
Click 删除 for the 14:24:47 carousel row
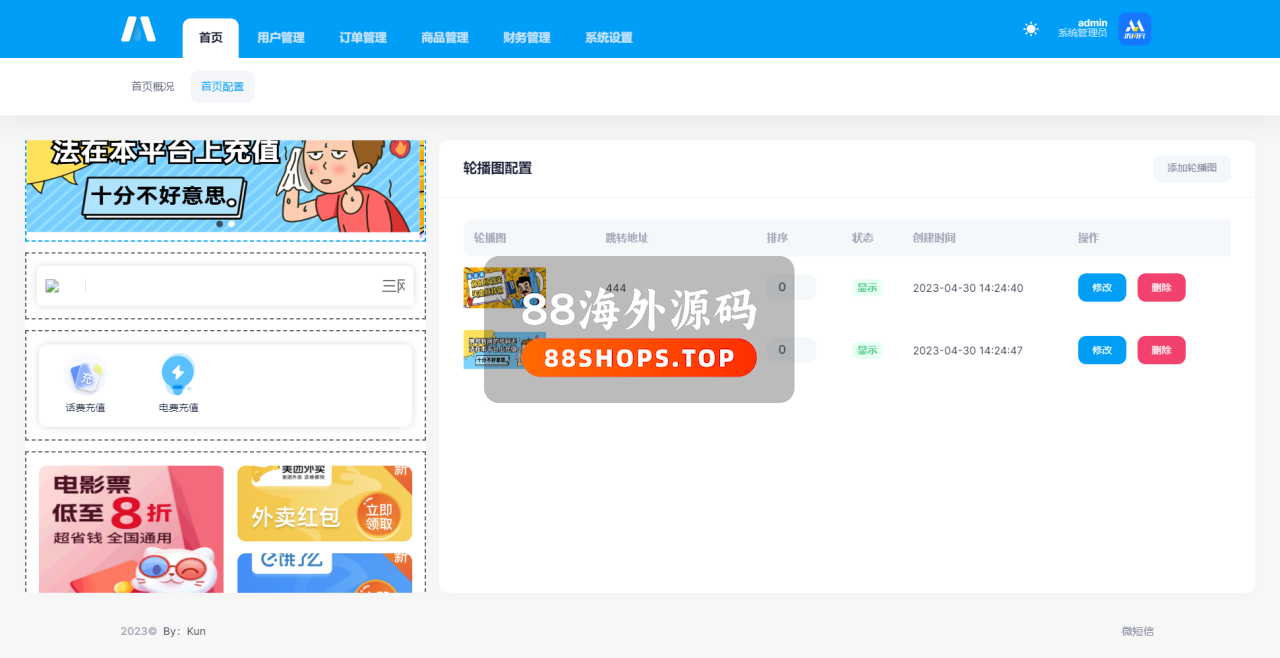click(x=1160, y=350)
